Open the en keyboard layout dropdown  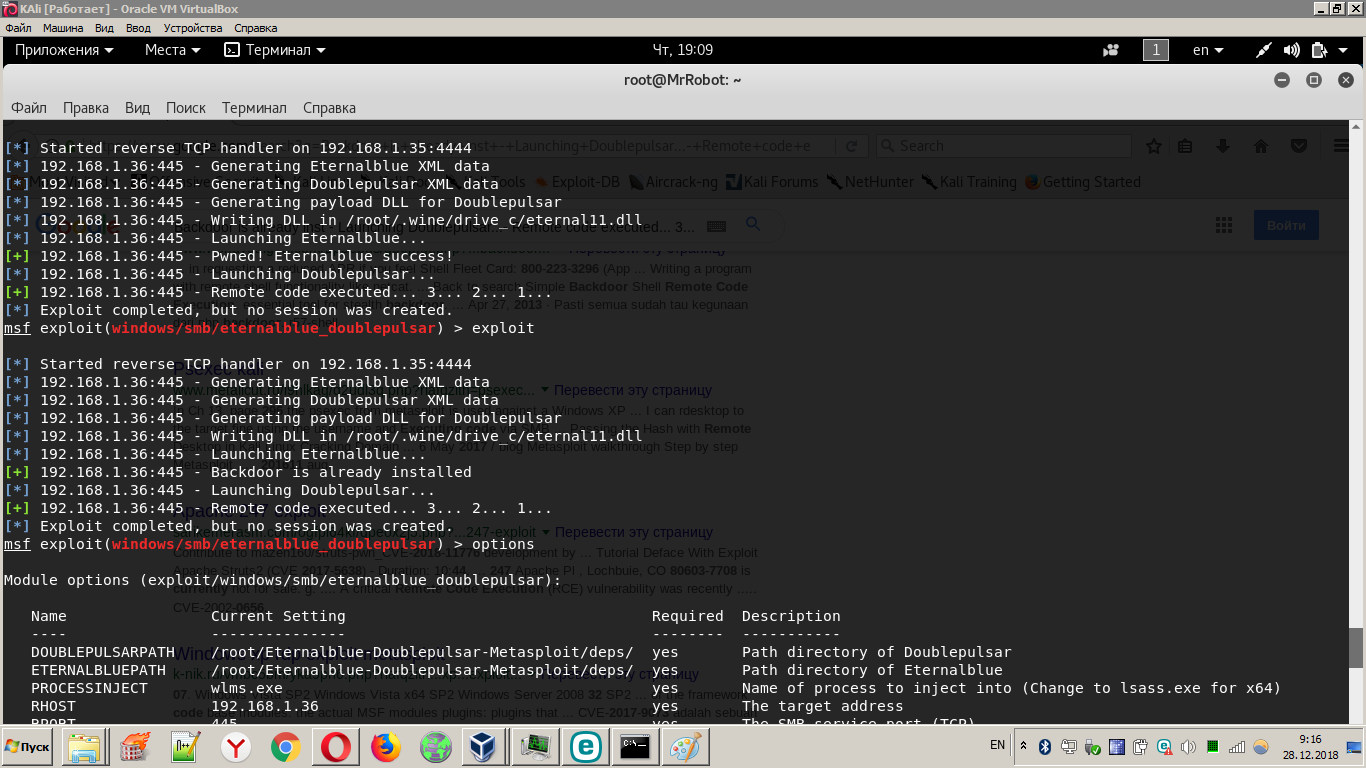[x=1208, y=50]
